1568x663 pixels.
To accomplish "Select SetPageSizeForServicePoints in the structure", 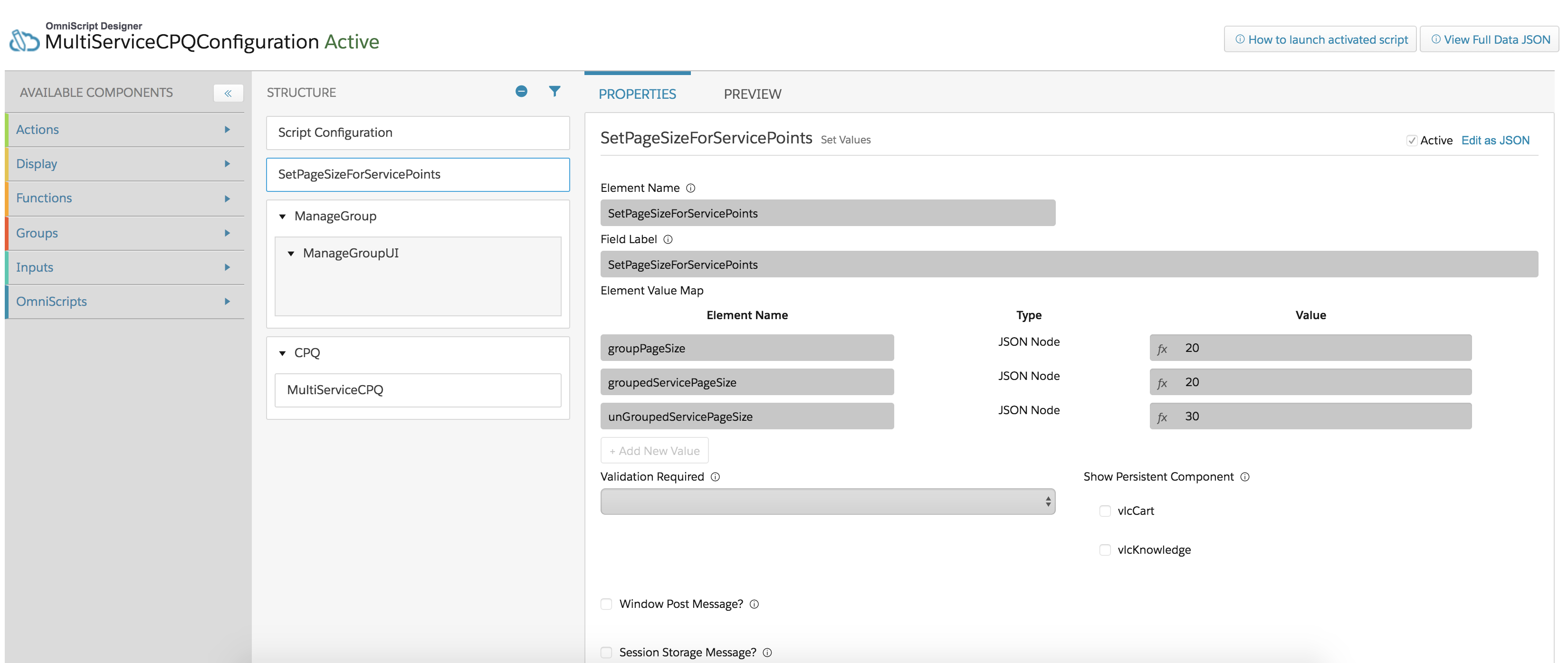I will coord(418,175).
